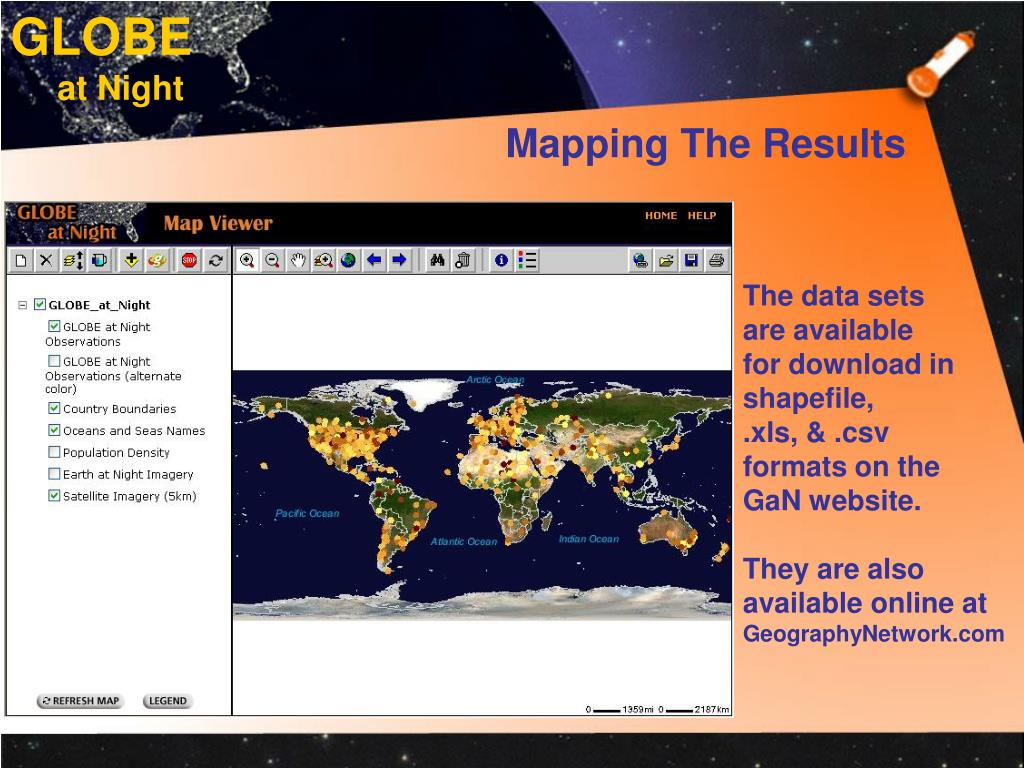This screenshot has width=1024, height=768.
Task: Go forward to next extent
Action: 400,261
